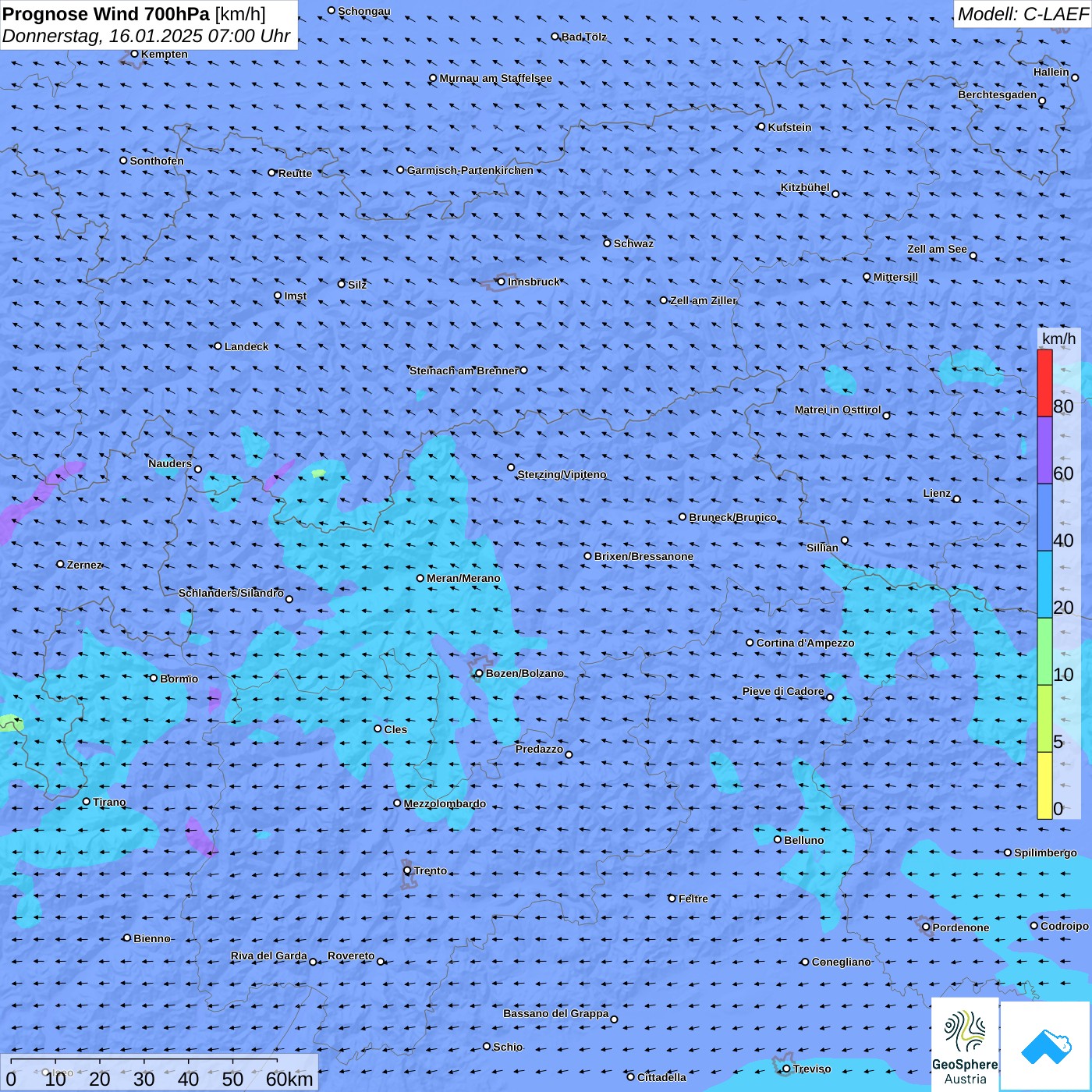Image resolution: width=1092 pixels, height=1092 pixels.
Task: Select the Landeck city label
Action: [246, 346]
